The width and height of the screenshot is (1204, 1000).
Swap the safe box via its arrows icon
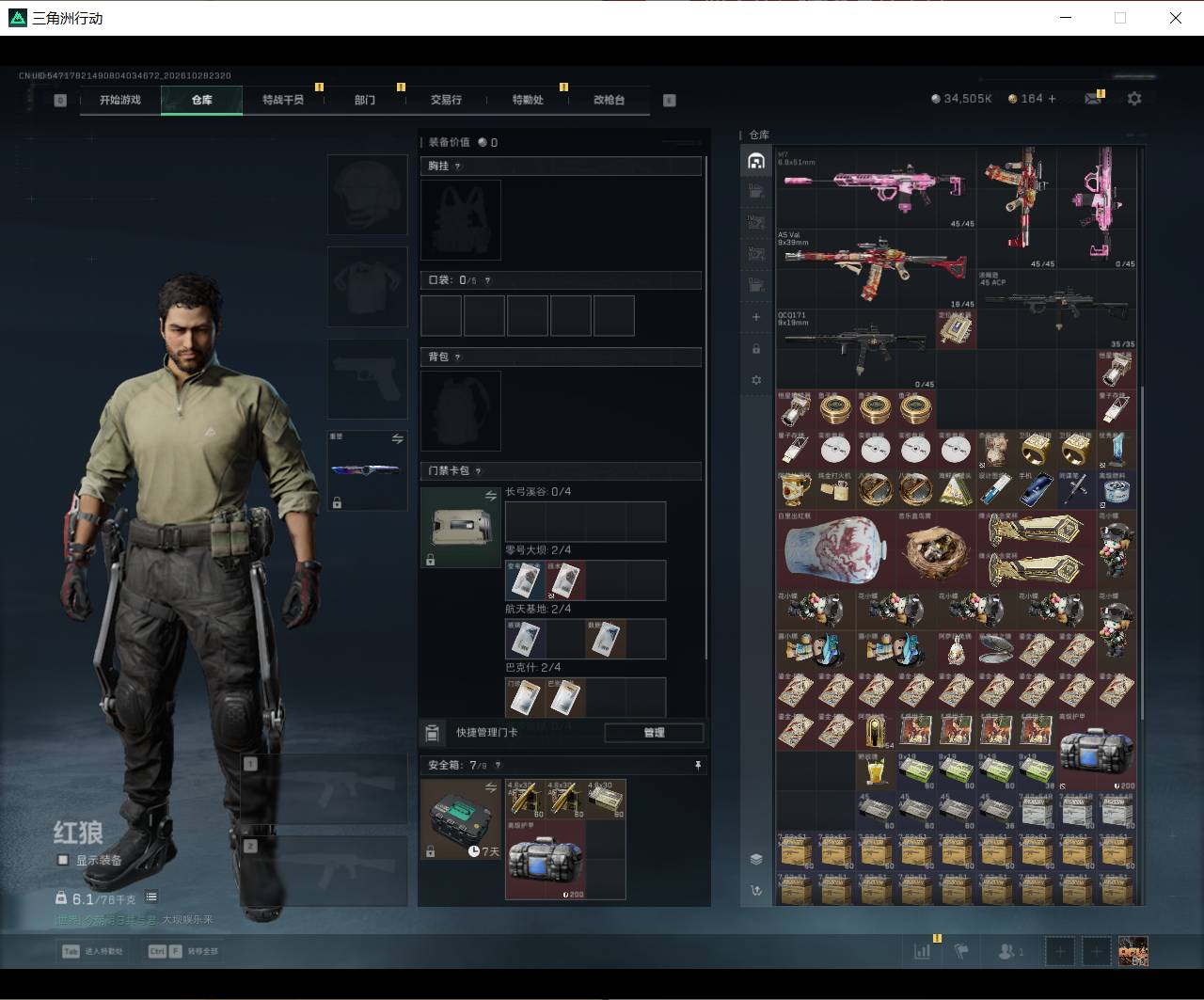490,787
